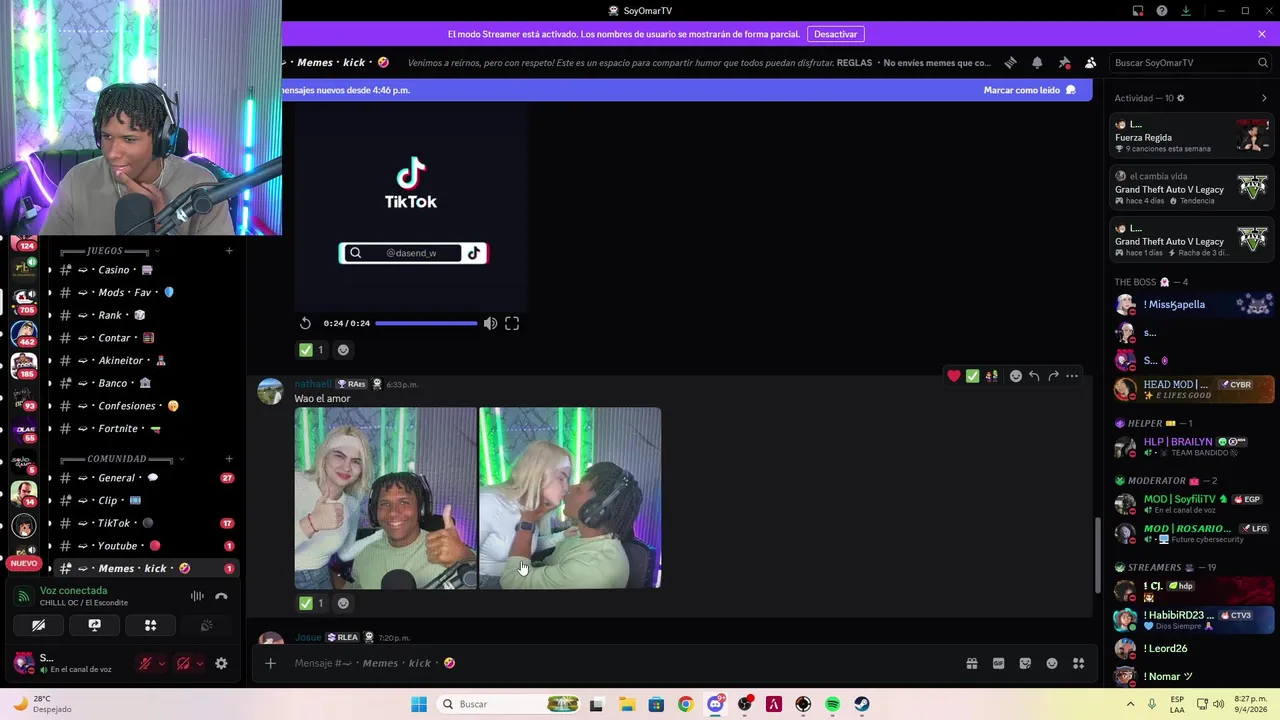Open the GIF picker
The width and height of the screenshot is (1280, 720).
[x=998, y=663]
